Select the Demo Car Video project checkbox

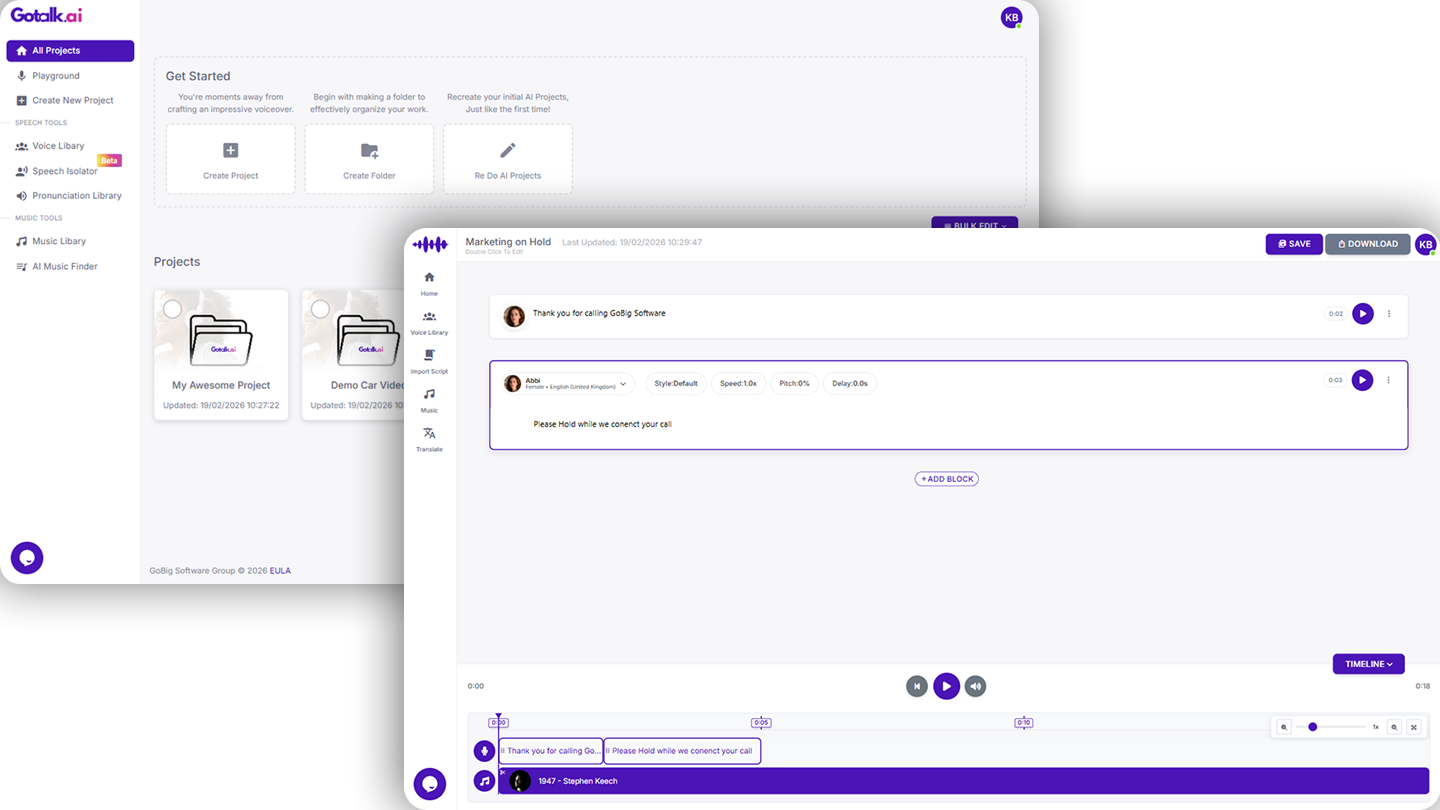click(x=320, y=309)
